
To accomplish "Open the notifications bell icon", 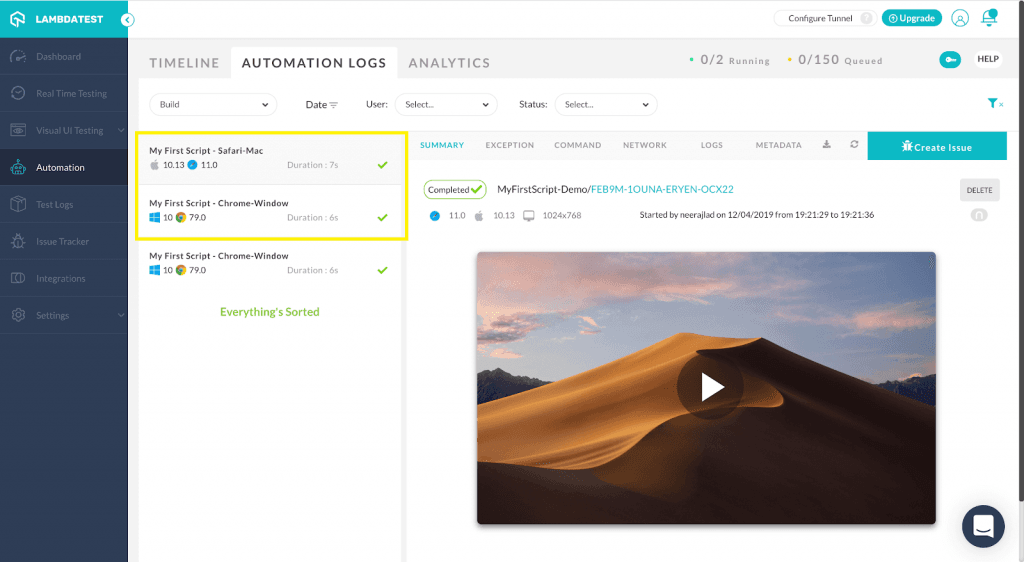I will (x=989, y=18).
